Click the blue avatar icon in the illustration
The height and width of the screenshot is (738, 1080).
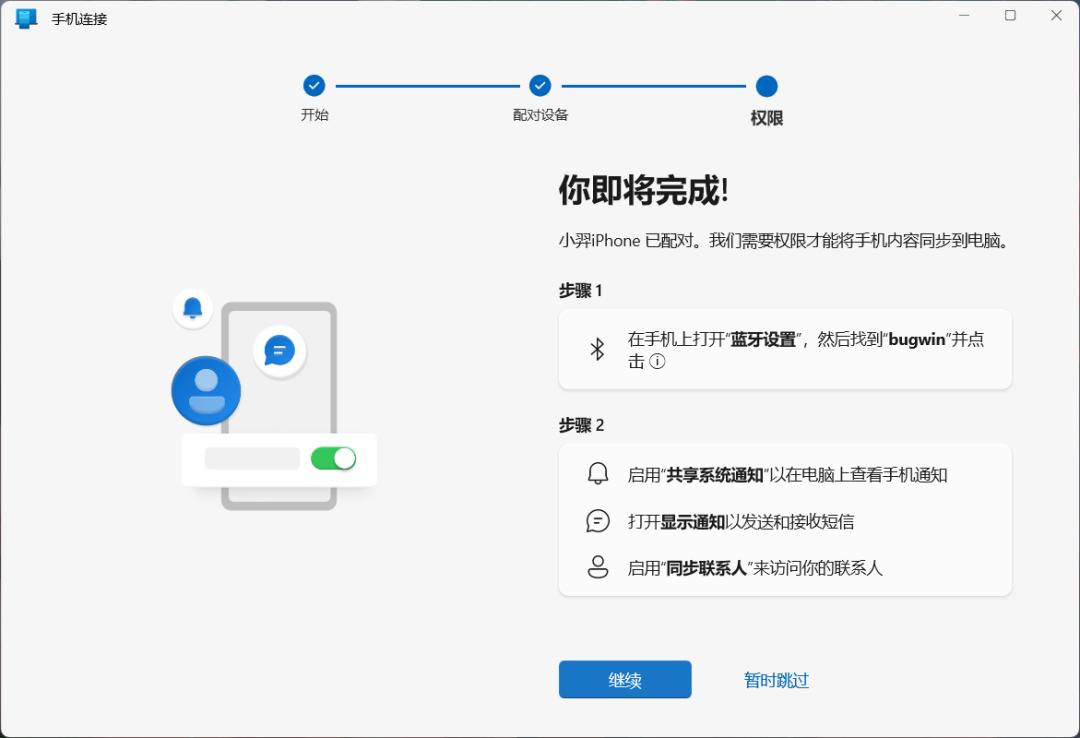click(x=205, y=391)
